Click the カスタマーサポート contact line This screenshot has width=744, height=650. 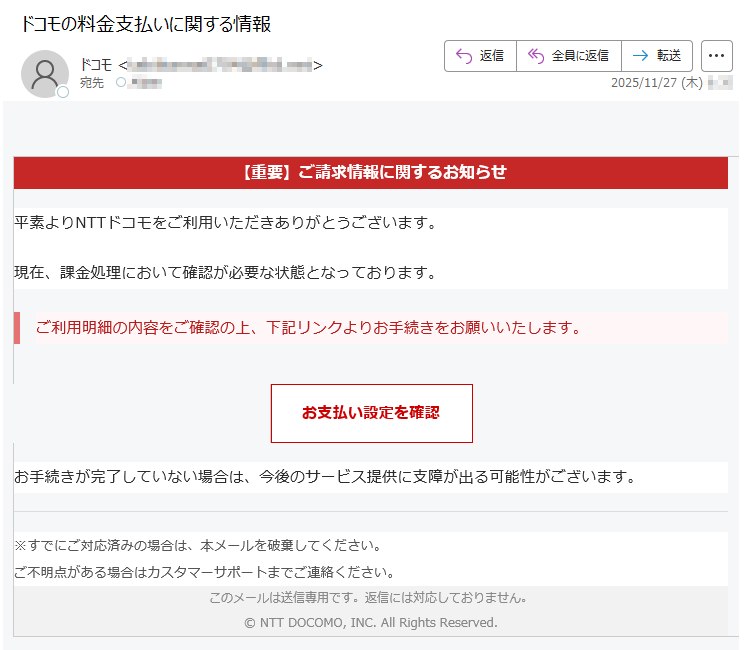coord(204,573)
